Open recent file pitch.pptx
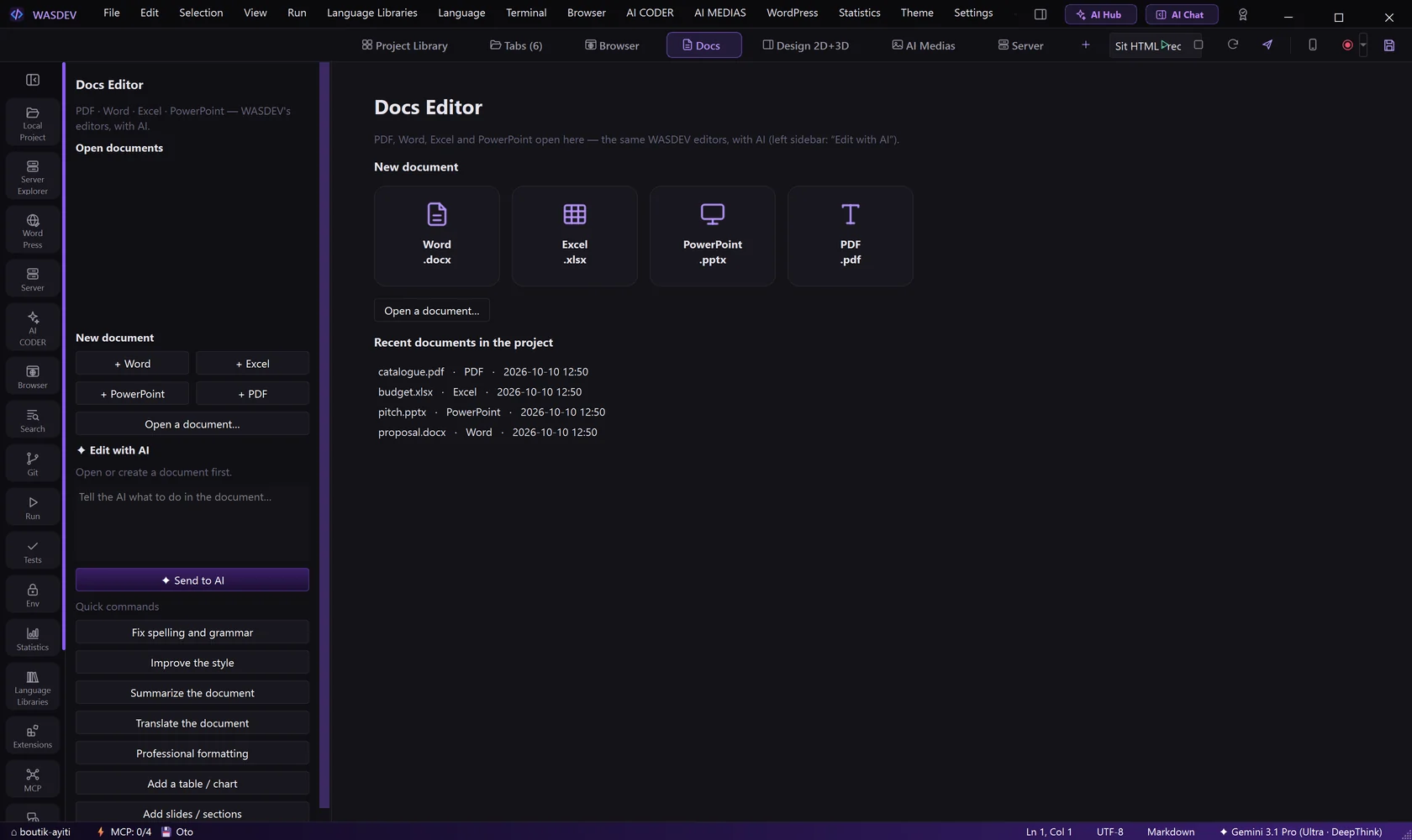This screenshot has width=1412, height=840. point(492,412)
